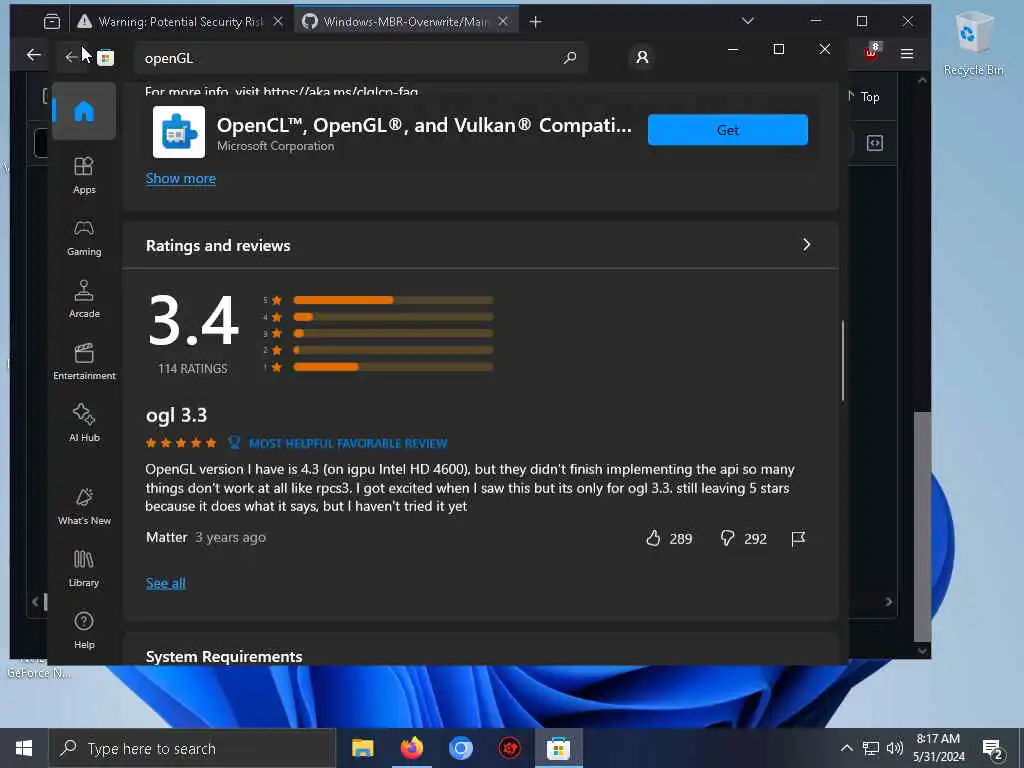View What's New in the Store

click(84, 506)
